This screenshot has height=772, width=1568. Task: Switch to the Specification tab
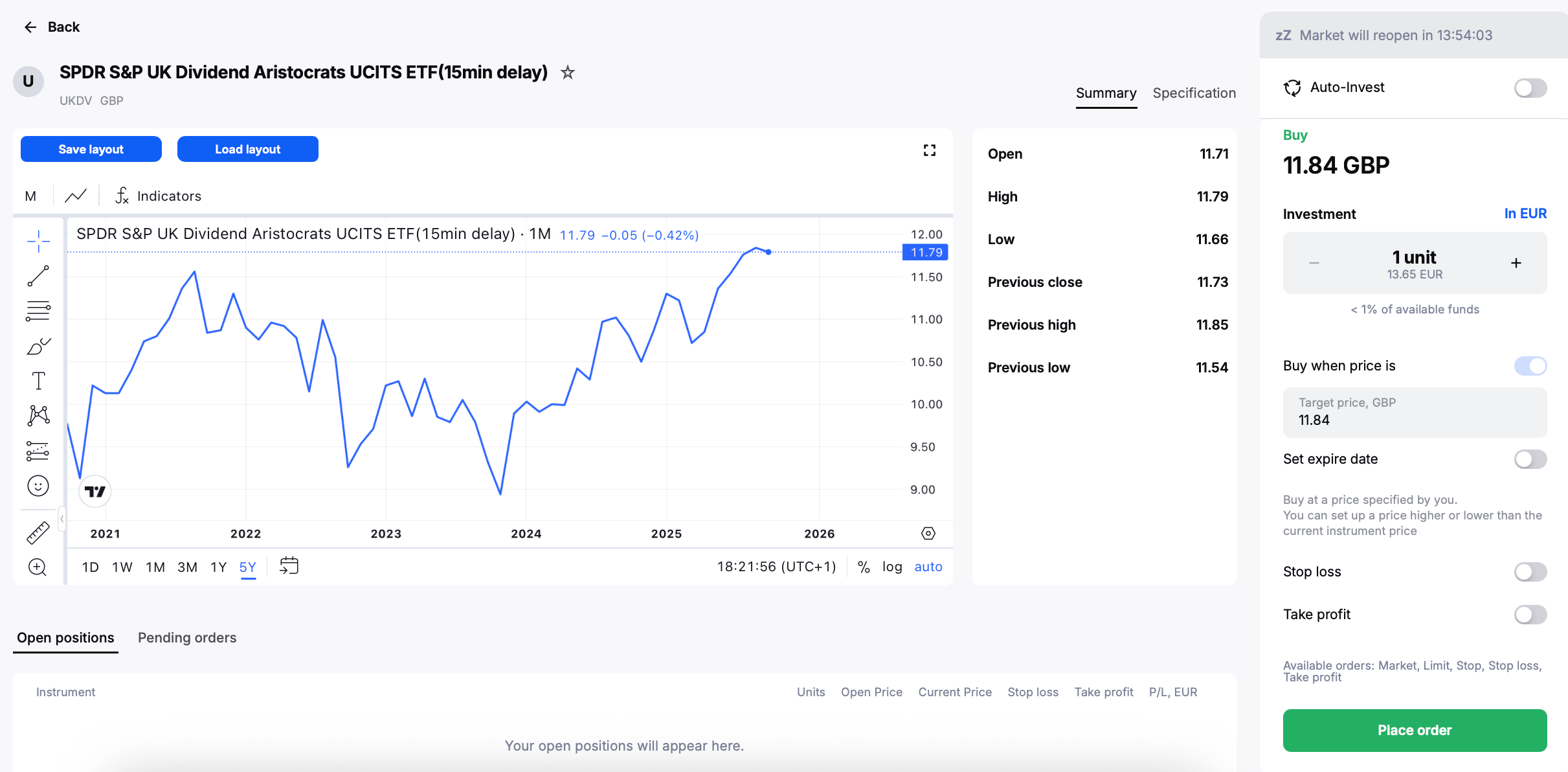pos(1194,93)
